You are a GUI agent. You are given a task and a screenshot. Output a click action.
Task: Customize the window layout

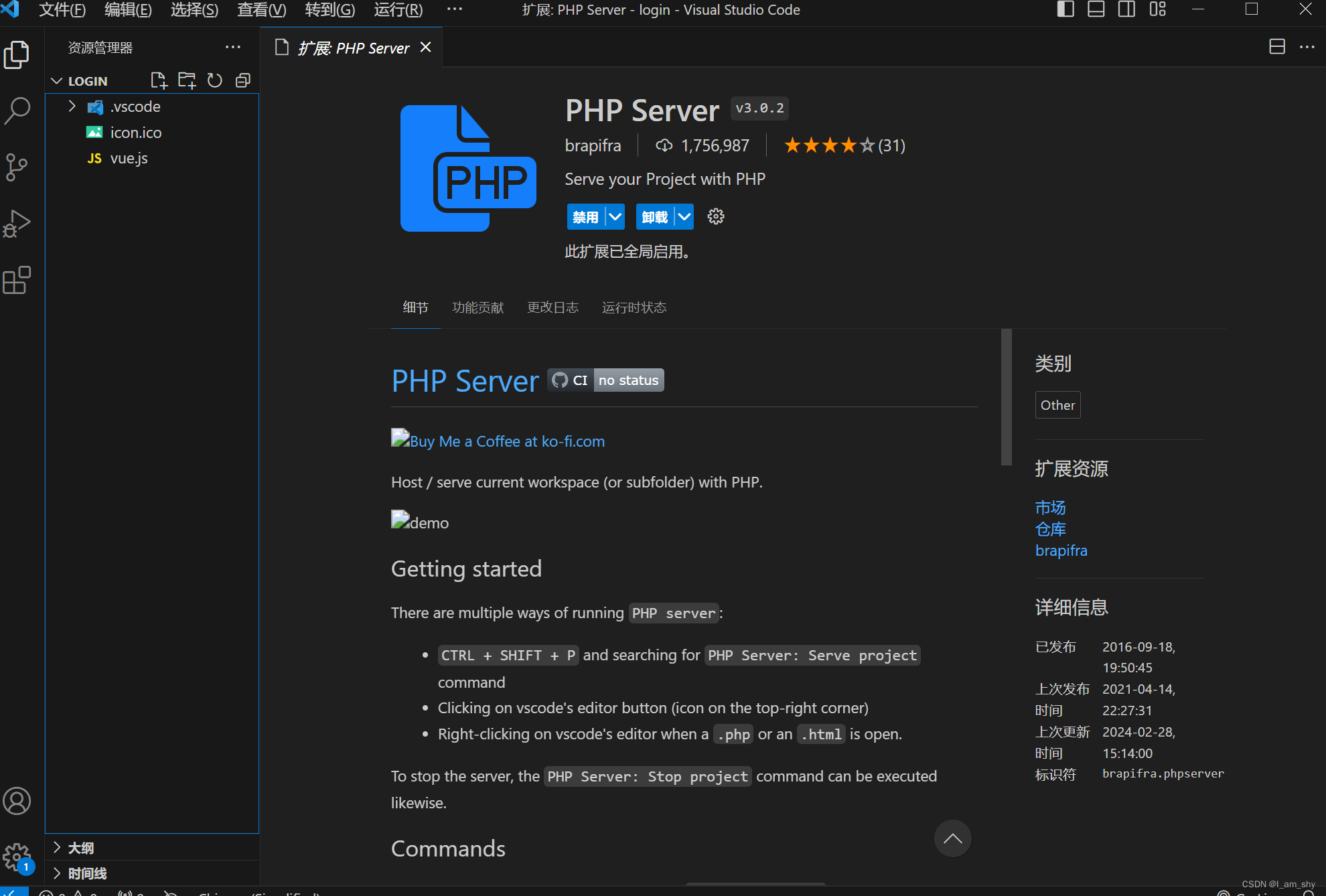(x=1158, y=9)
